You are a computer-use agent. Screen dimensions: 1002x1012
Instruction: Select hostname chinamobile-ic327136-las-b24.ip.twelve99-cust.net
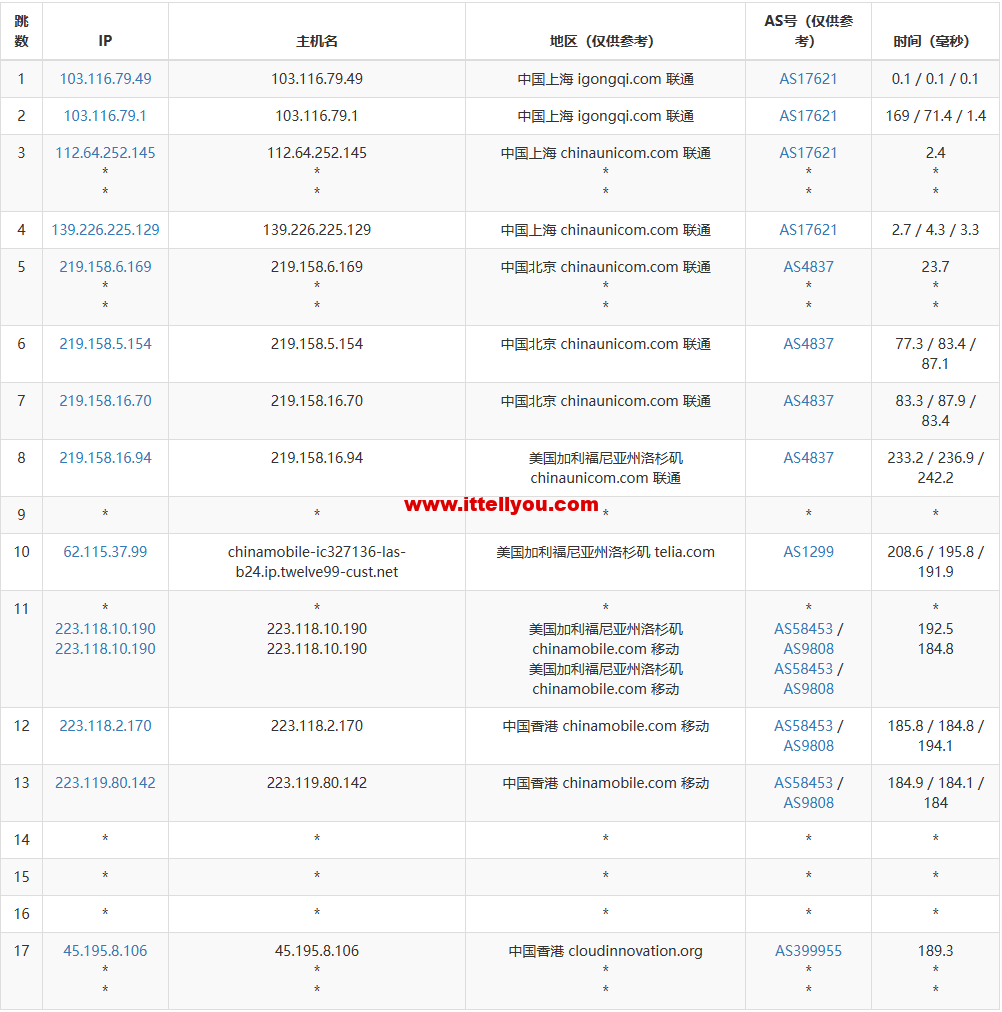pyautogui.click(x=317, y=562)
